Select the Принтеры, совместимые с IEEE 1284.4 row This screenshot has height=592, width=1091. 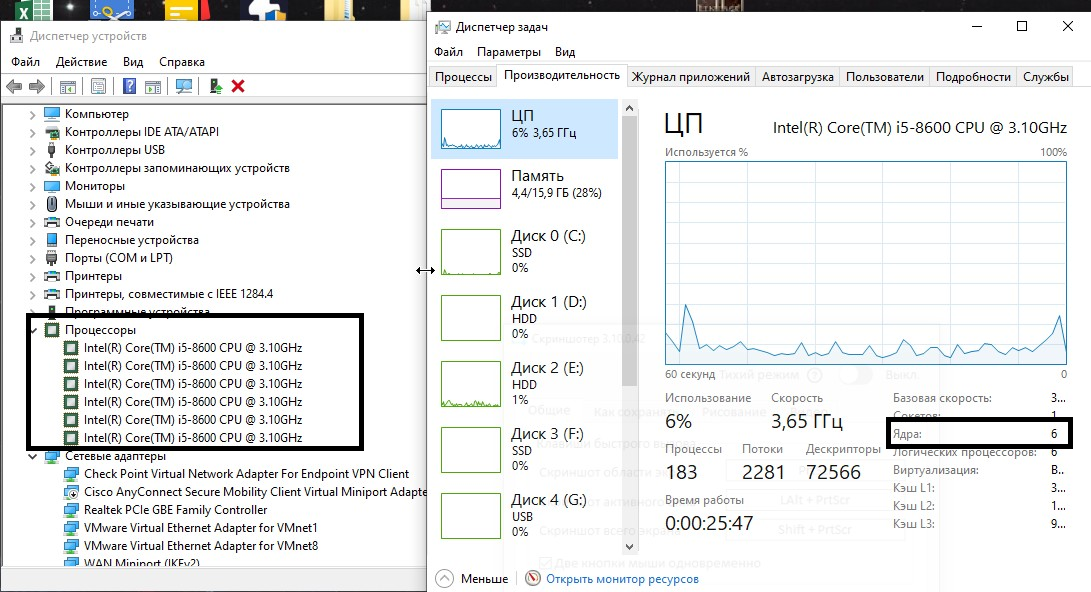coord(169,294)
